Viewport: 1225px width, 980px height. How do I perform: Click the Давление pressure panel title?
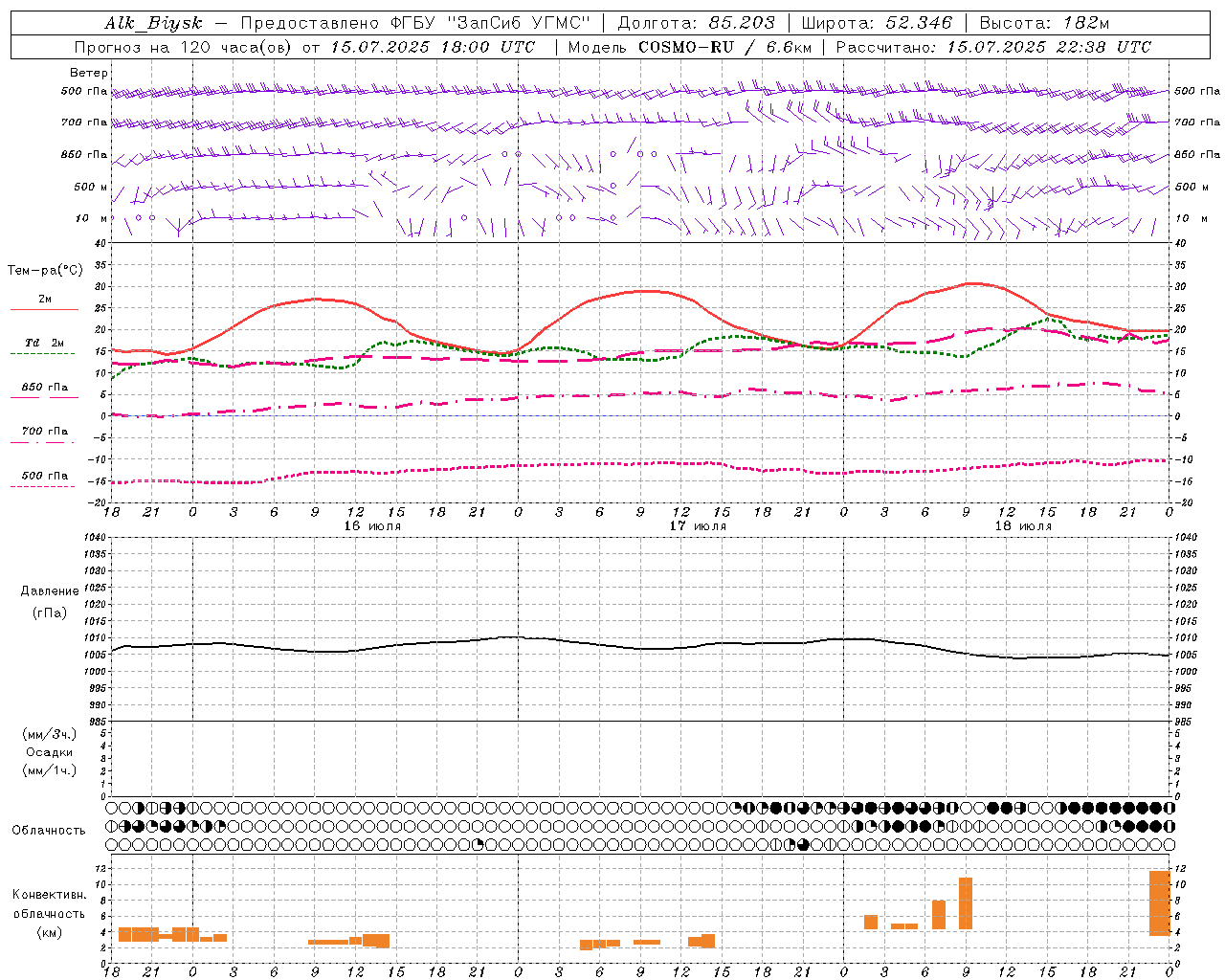click(x=50, y=591)
